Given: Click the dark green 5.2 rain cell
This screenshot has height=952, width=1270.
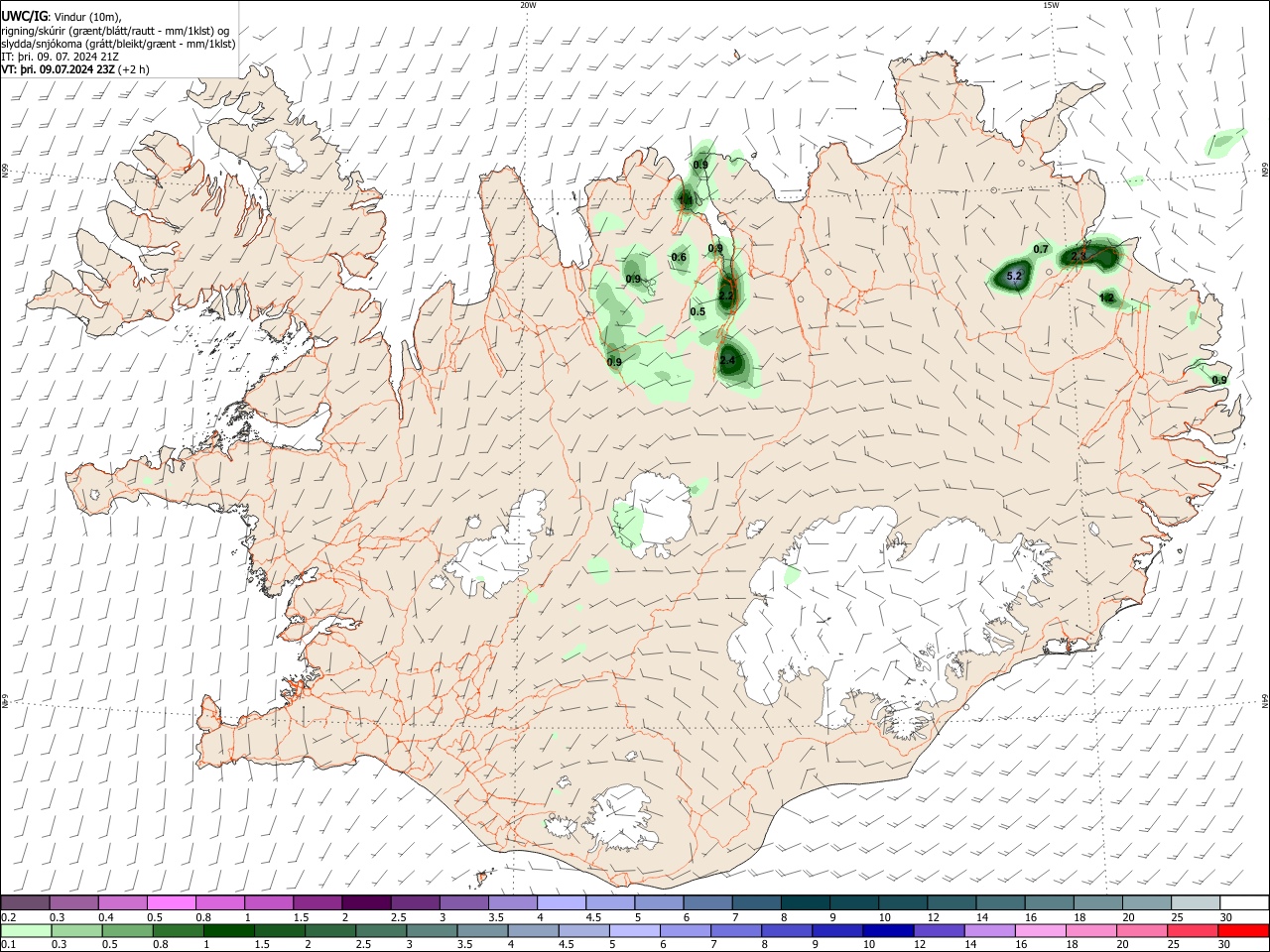Looking at the screenshot, I should pyautogui.click(x=1014, y=276).
